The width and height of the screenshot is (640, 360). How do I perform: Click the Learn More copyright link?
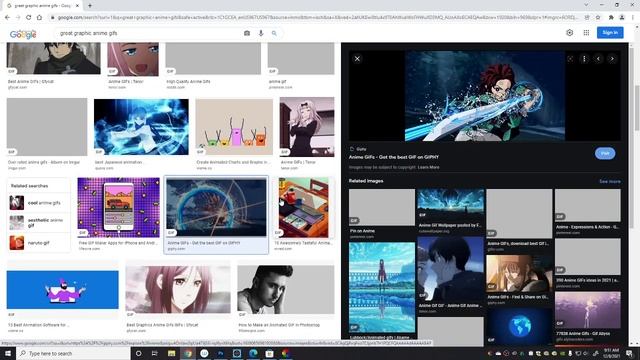pos(429,167)
